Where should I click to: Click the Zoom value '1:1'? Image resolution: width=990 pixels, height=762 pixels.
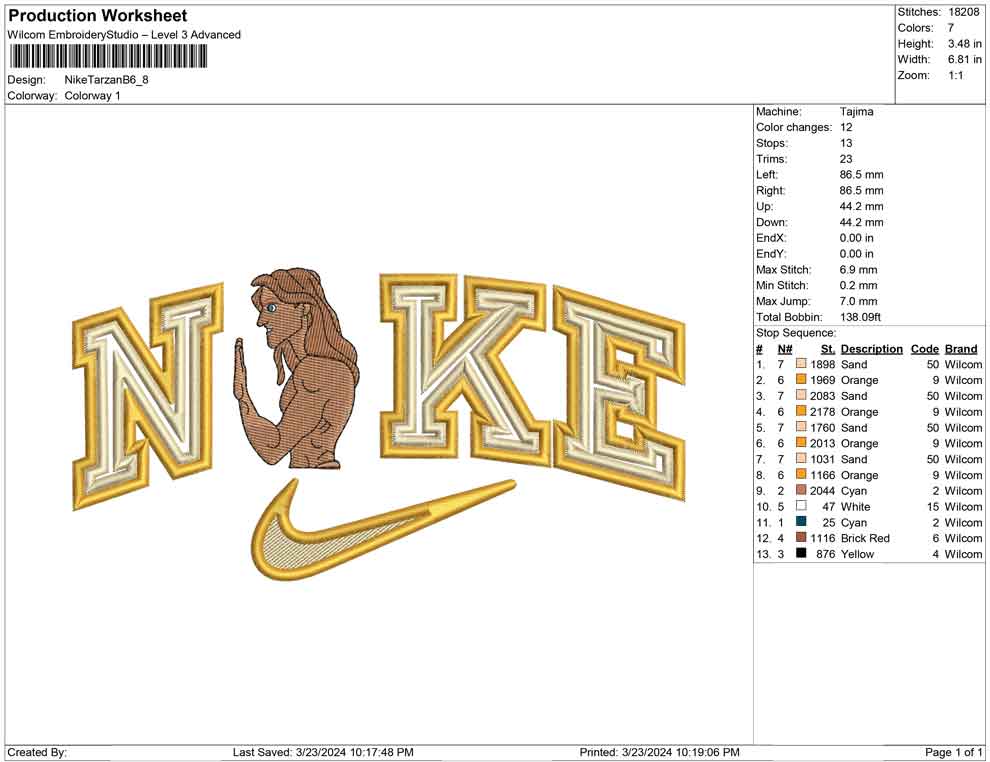(955, 75)
